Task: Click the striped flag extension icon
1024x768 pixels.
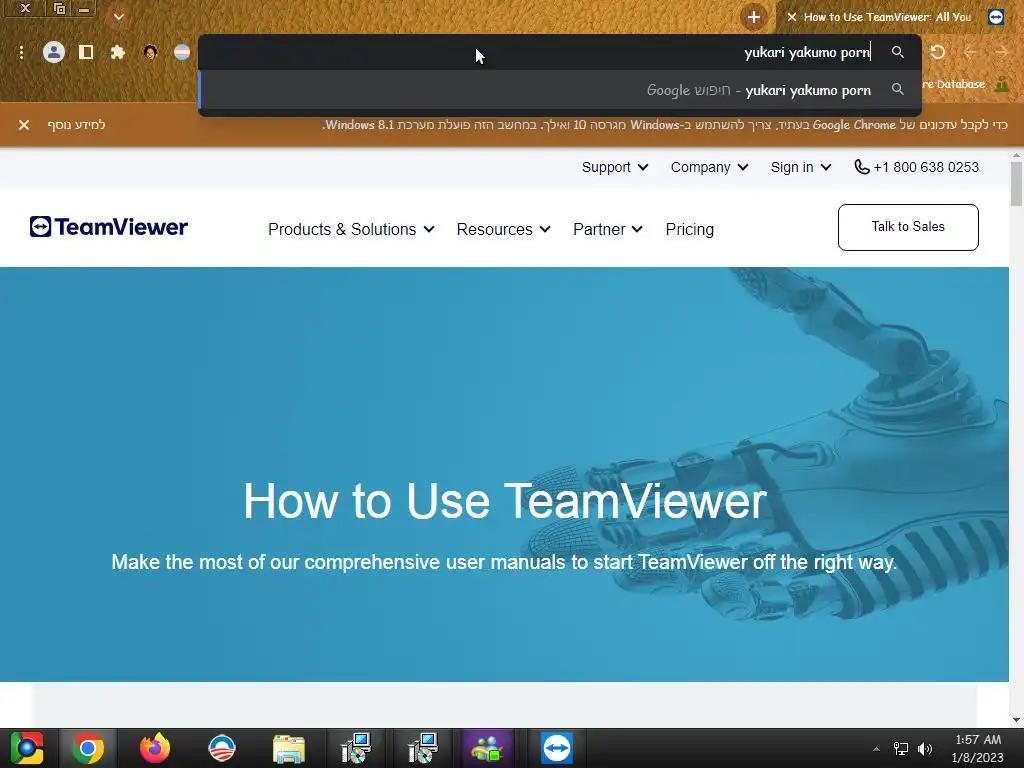Action: [x=182, y=52]
